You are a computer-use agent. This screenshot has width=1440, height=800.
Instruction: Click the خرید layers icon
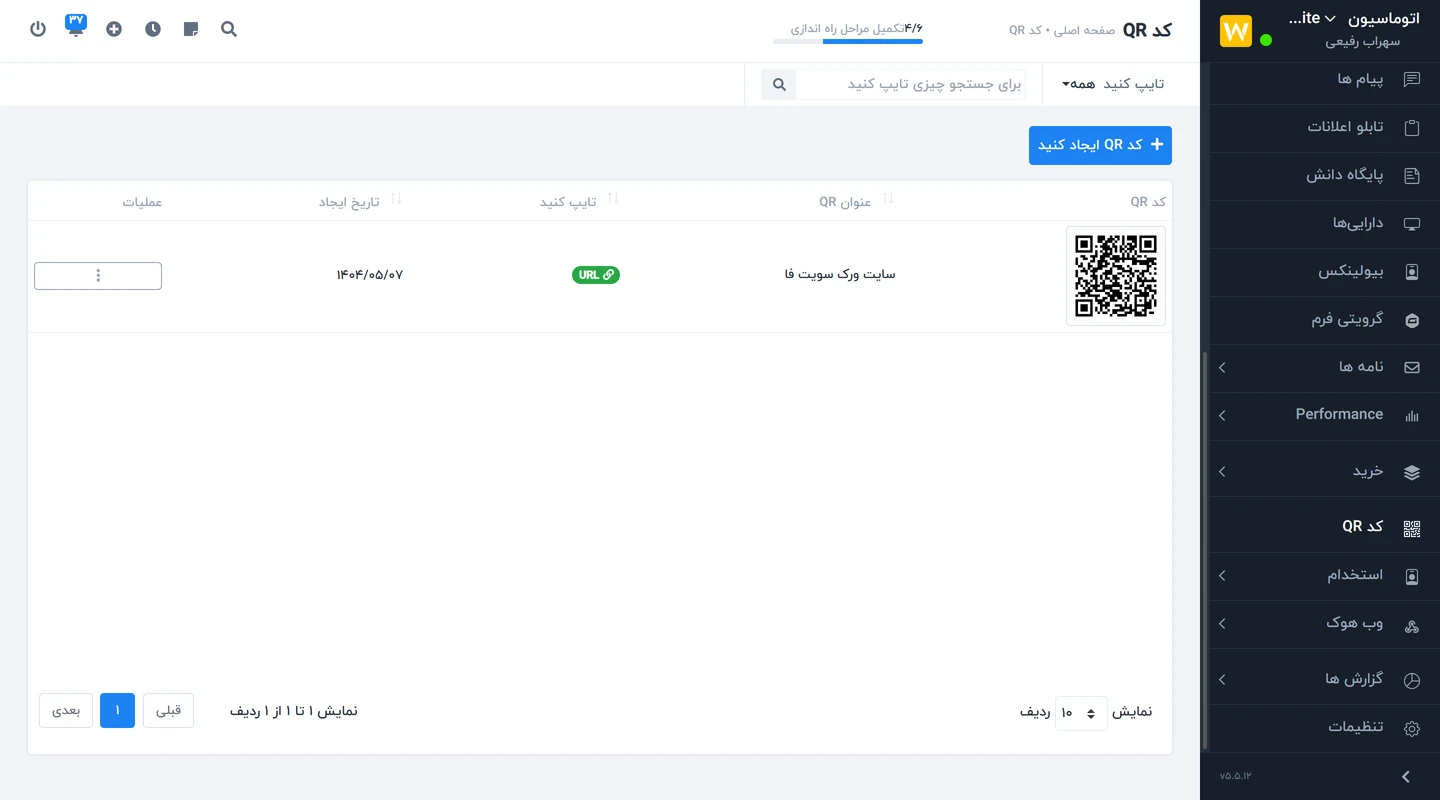pyautogui.click(x=1412, y=472)
